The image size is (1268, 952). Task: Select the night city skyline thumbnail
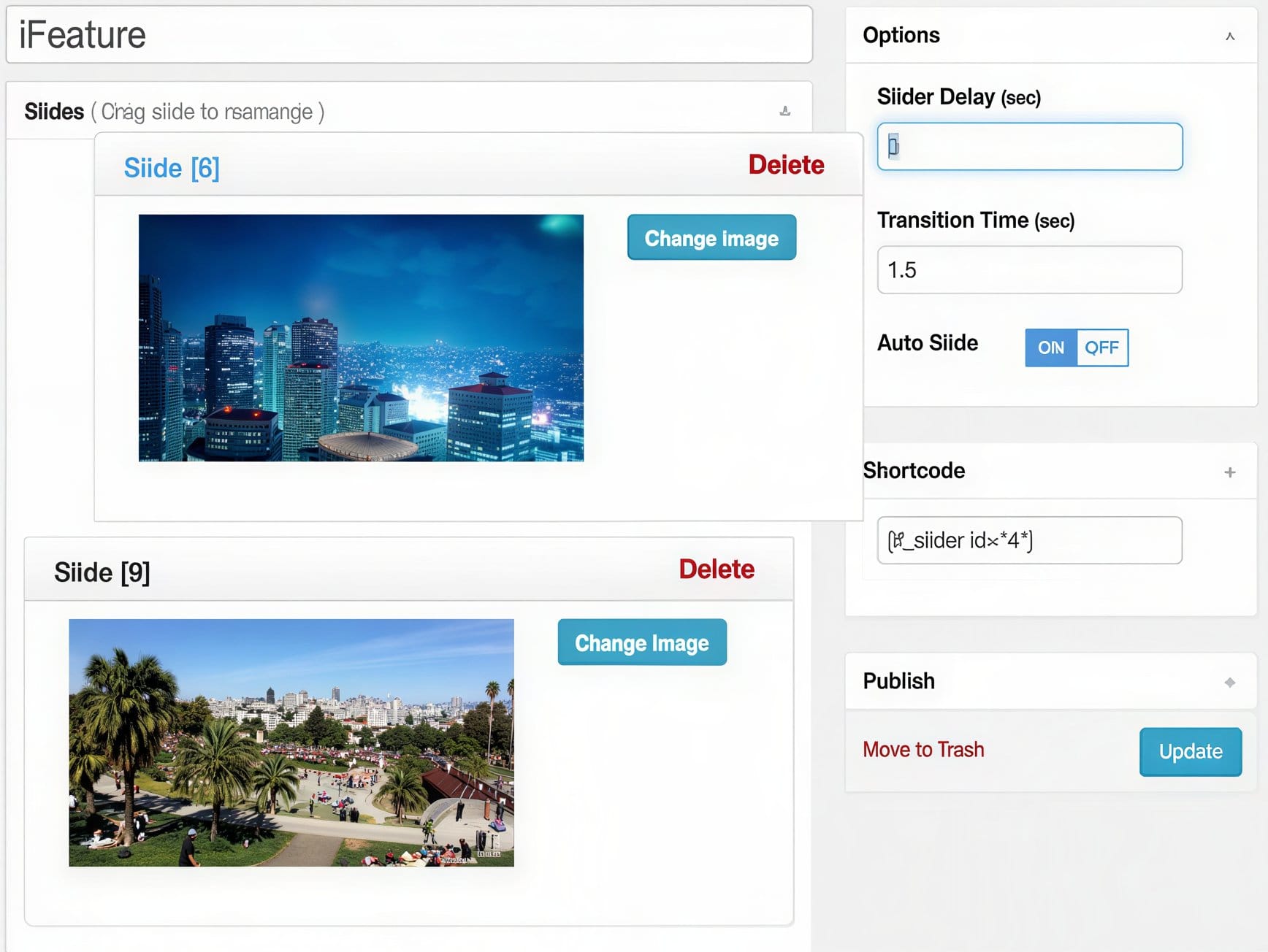coord(361,337)
